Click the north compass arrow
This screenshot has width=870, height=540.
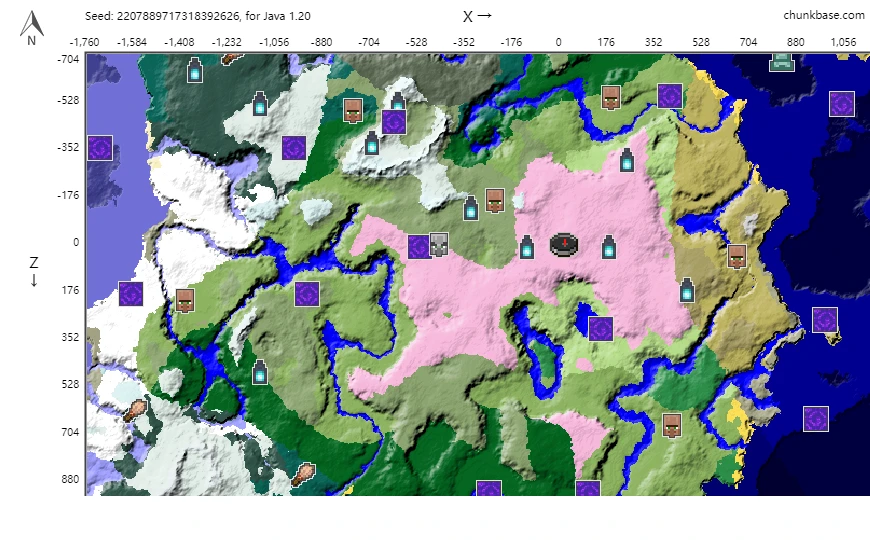32,28
